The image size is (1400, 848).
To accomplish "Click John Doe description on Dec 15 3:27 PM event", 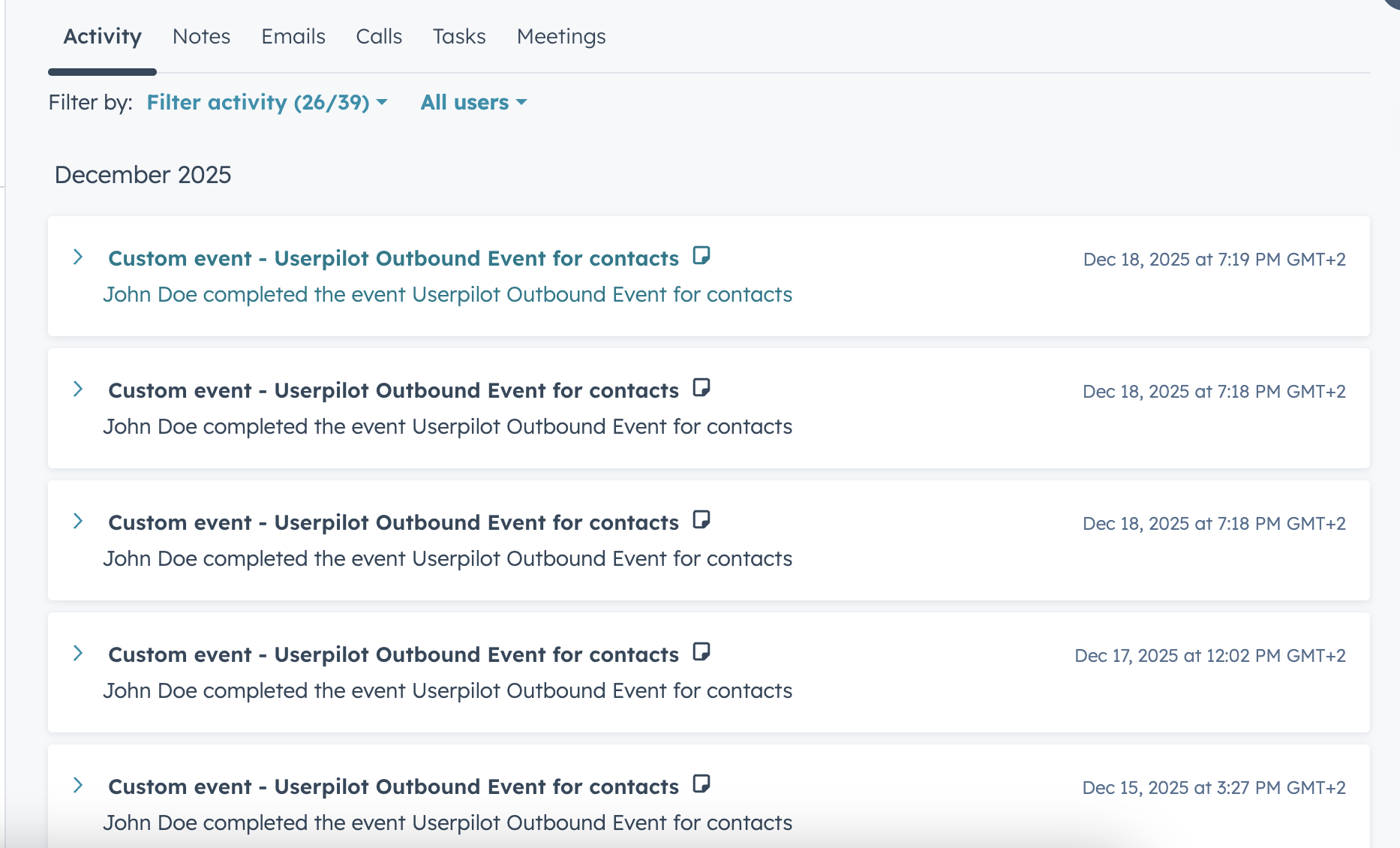I will pos(448,822).
